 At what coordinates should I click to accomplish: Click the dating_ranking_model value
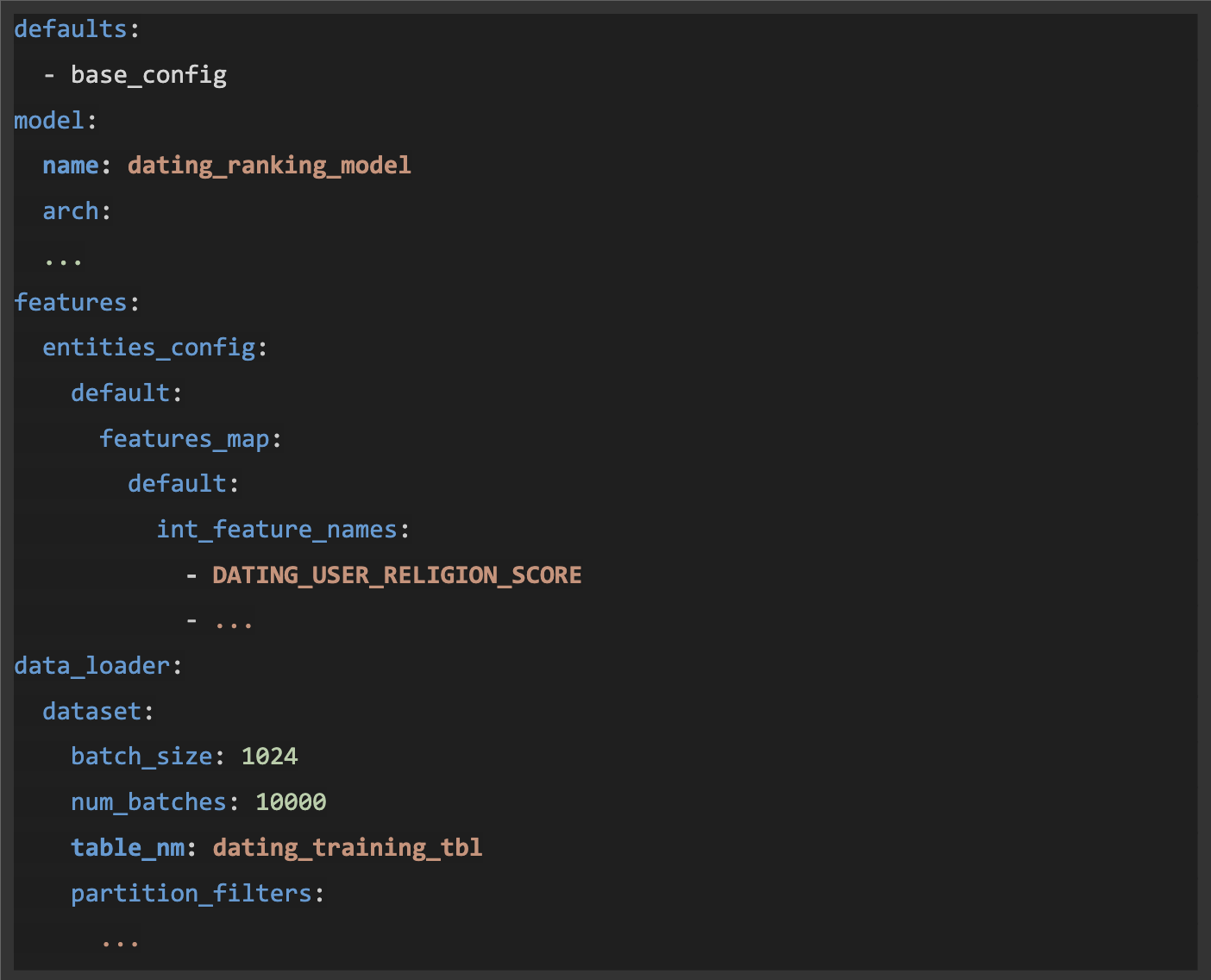[x=269, y=166]
